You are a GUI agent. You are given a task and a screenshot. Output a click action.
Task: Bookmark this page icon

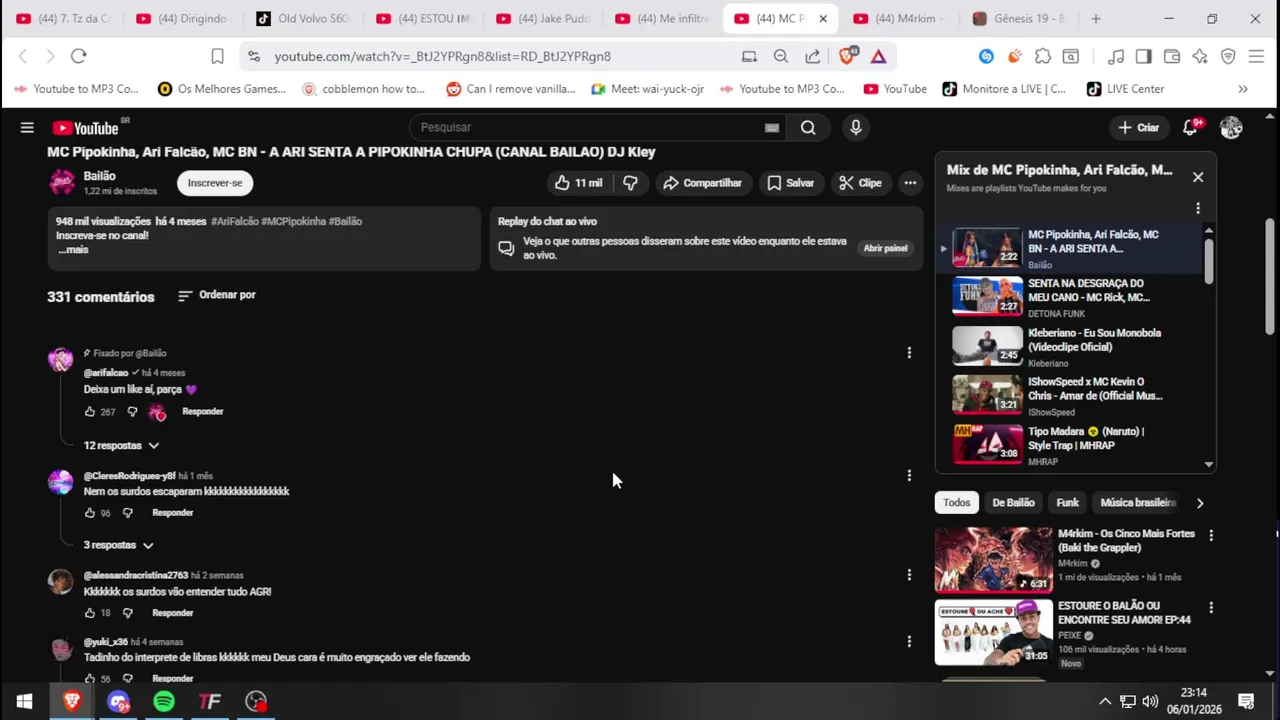click(217, 57)
